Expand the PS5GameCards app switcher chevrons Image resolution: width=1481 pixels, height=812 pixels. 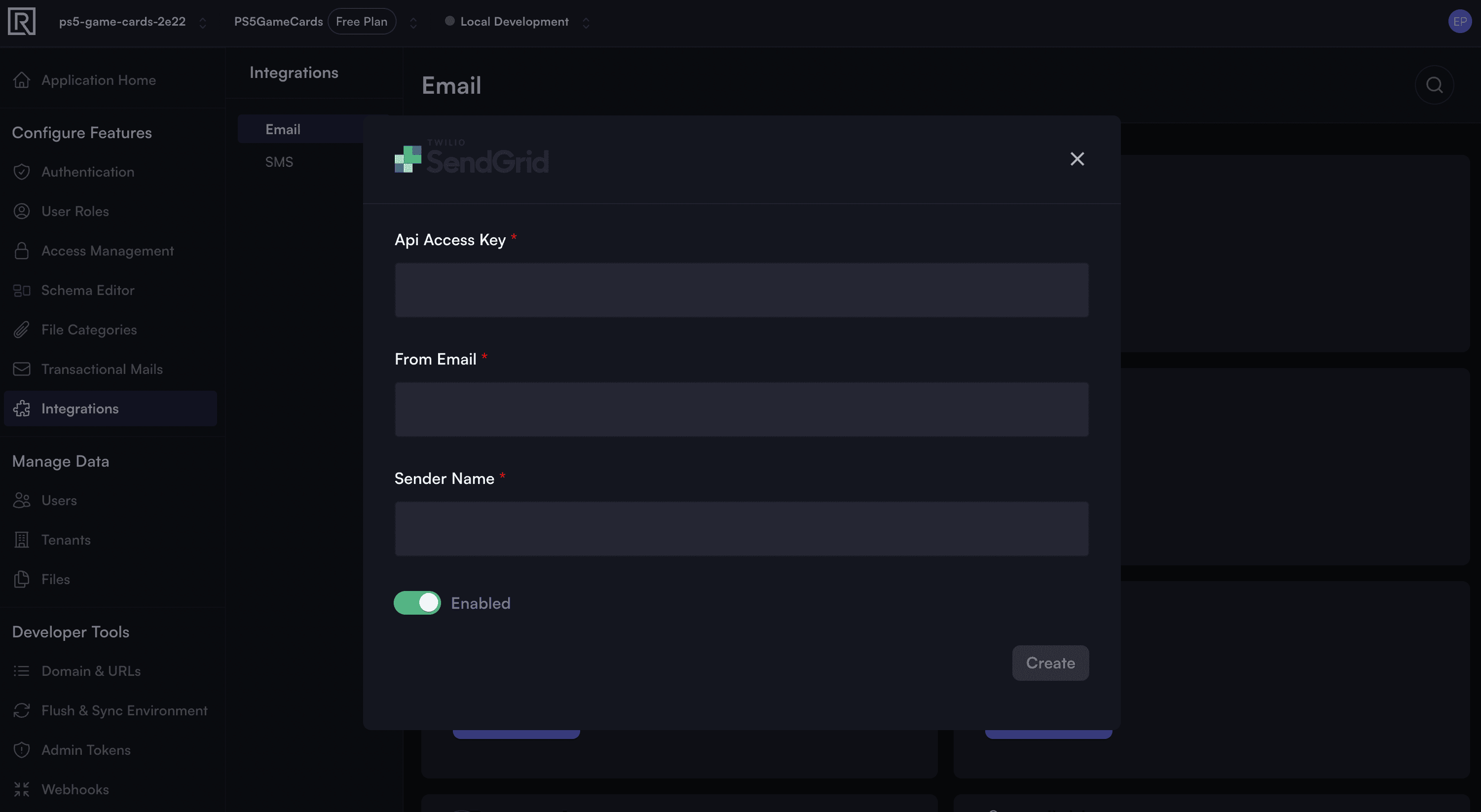(x=413, y=22)
